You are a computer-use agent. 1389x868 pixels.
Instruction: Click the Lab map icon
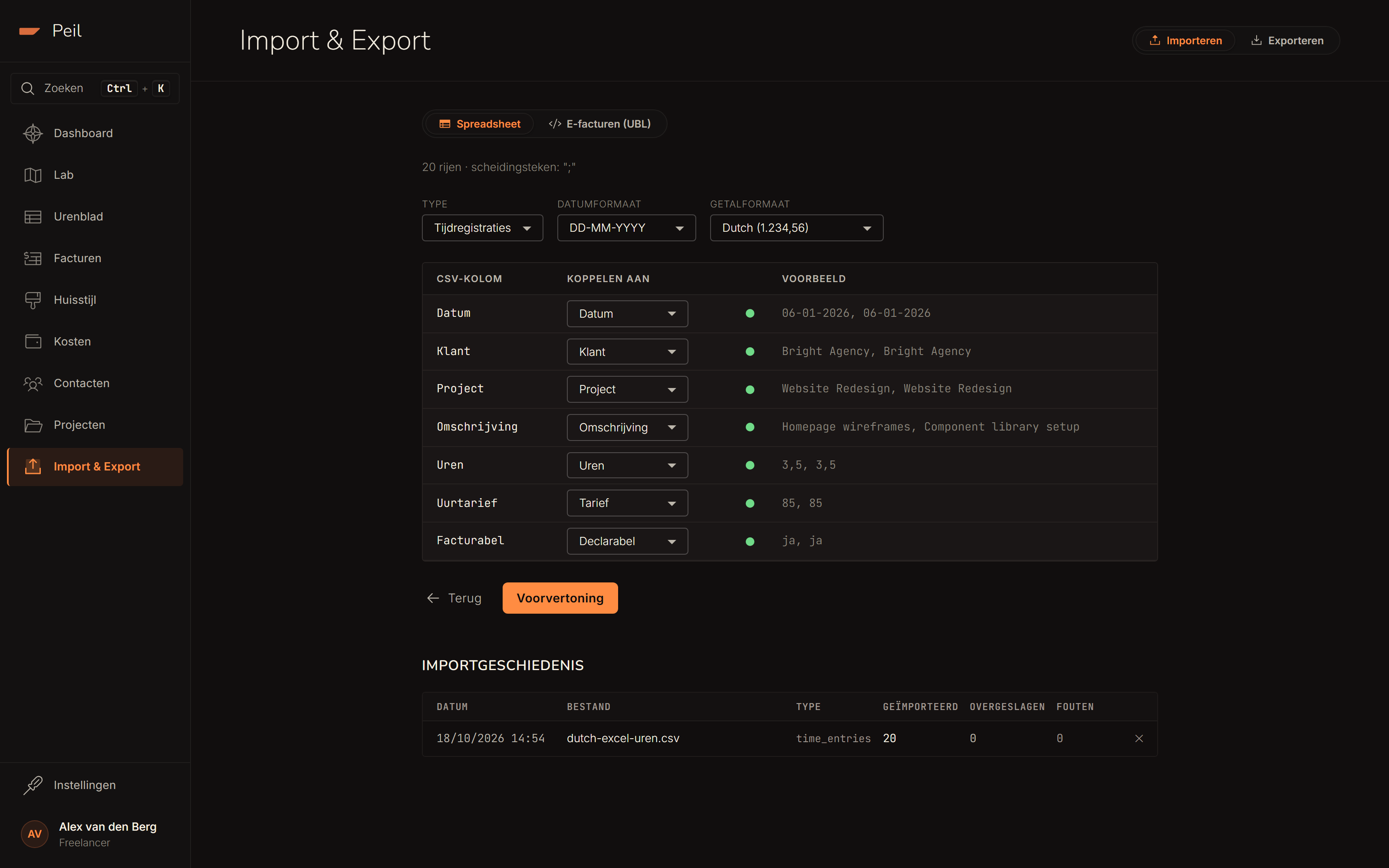click(x=33, y=175)
